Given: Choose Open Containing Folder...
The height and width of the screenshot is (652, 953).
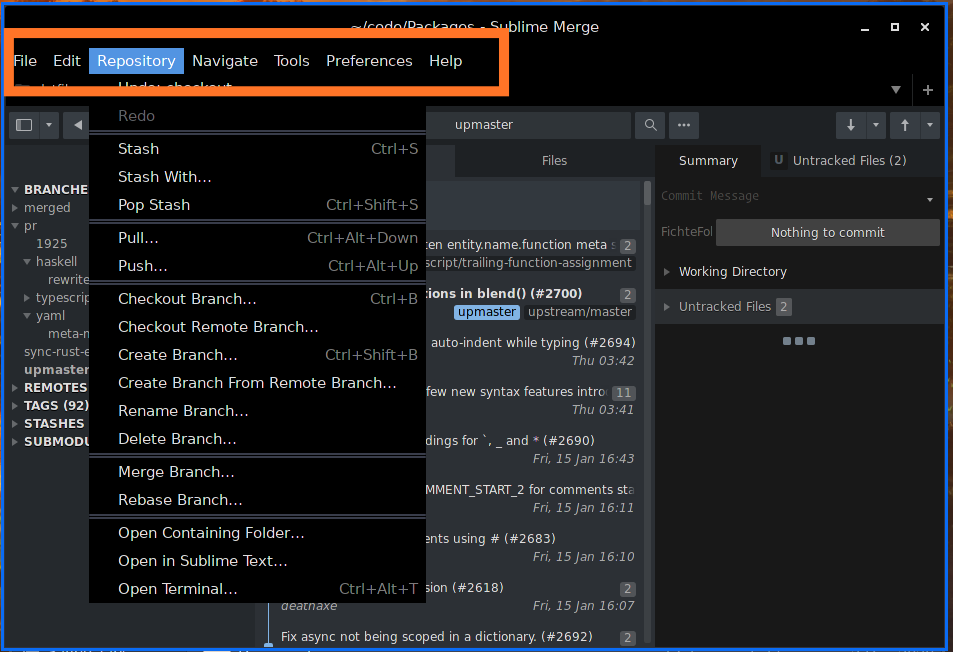Looking at the screenshot, I should coord(257,532).
